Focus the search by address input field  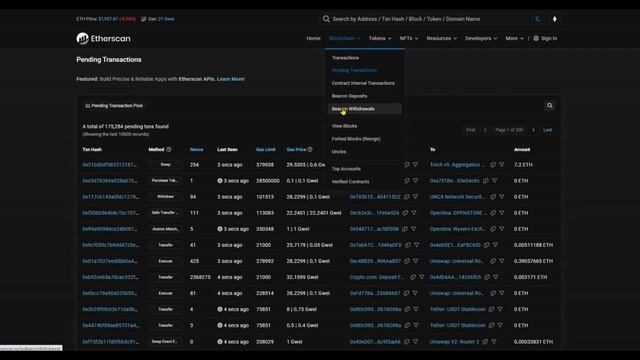[429, 19]
